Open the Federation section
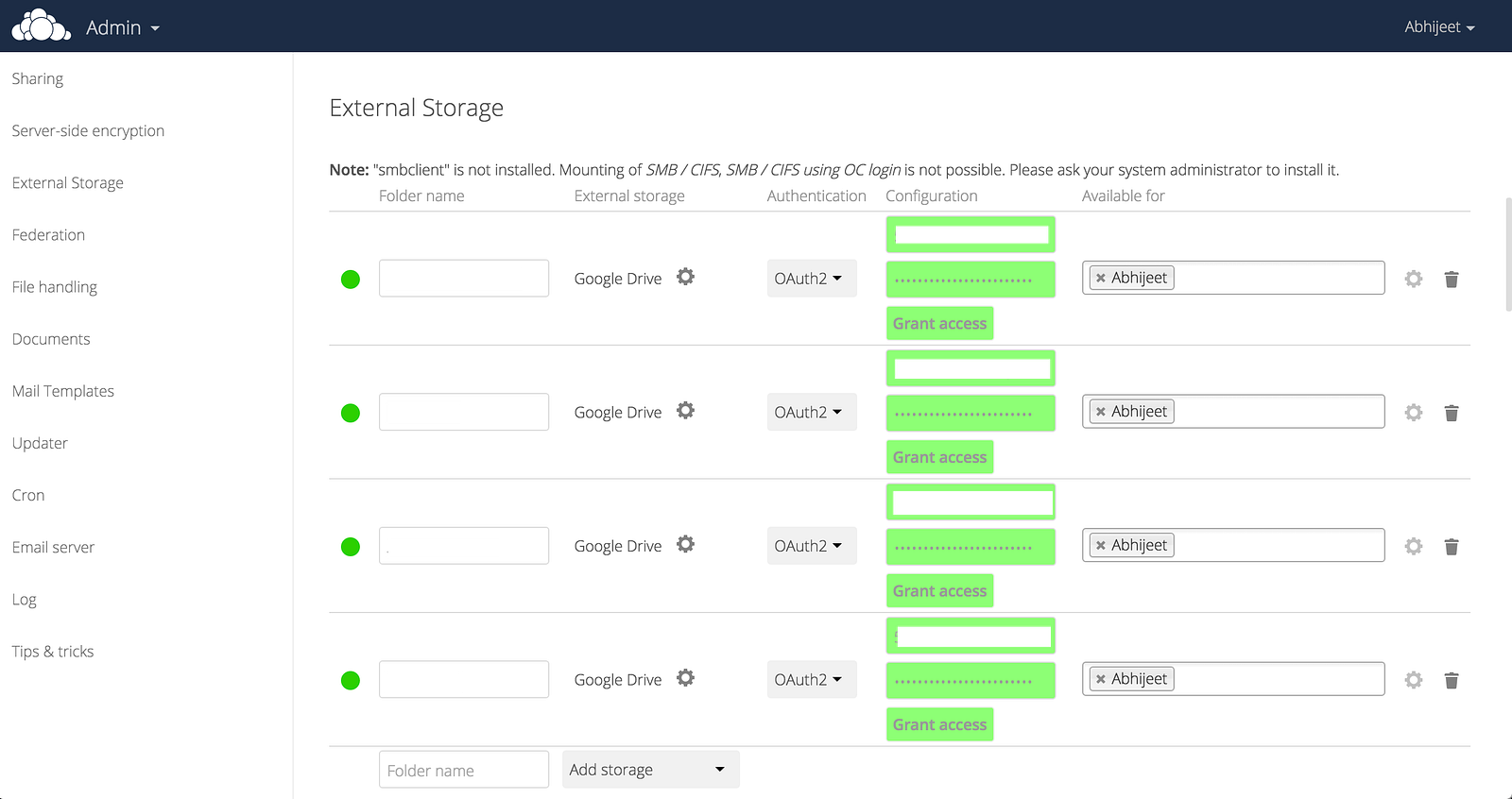 (48, 234)
